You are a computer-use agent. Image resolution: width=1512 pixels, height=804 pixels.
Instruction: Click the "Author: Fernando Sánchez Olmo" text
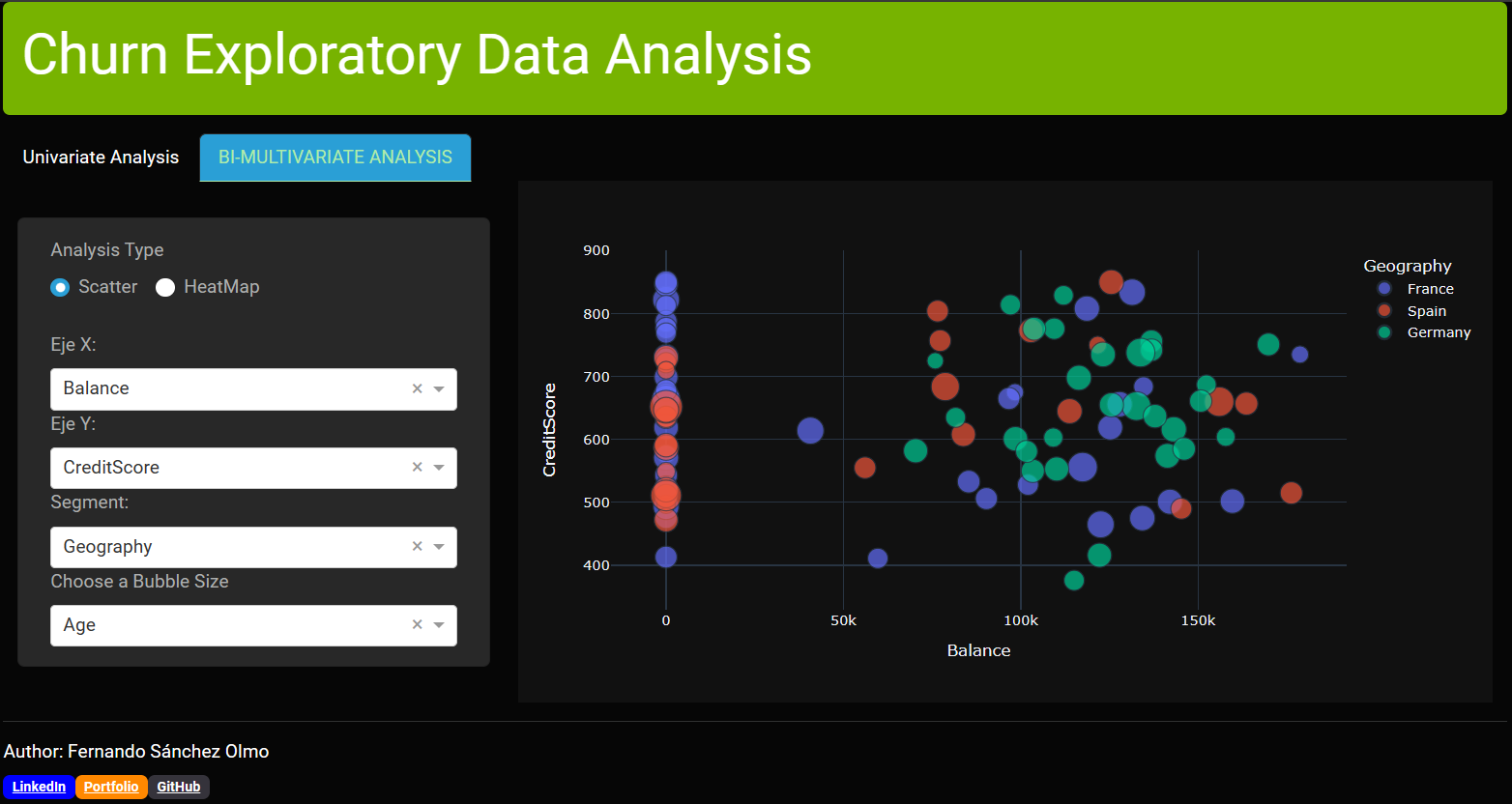click(x=136, y=752)
